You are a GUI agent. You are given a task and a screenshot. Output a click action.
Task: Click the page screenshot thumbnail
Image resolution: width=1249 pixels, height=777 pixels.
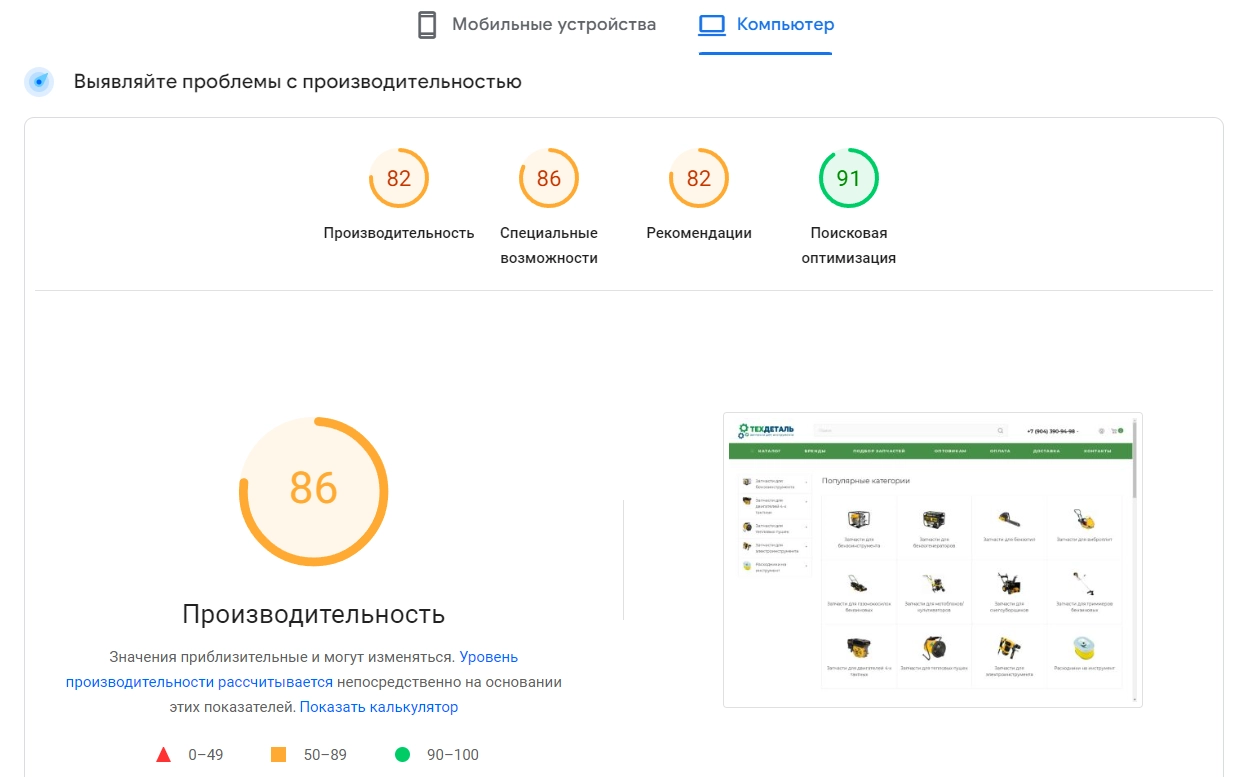click(x=933, y=560)
